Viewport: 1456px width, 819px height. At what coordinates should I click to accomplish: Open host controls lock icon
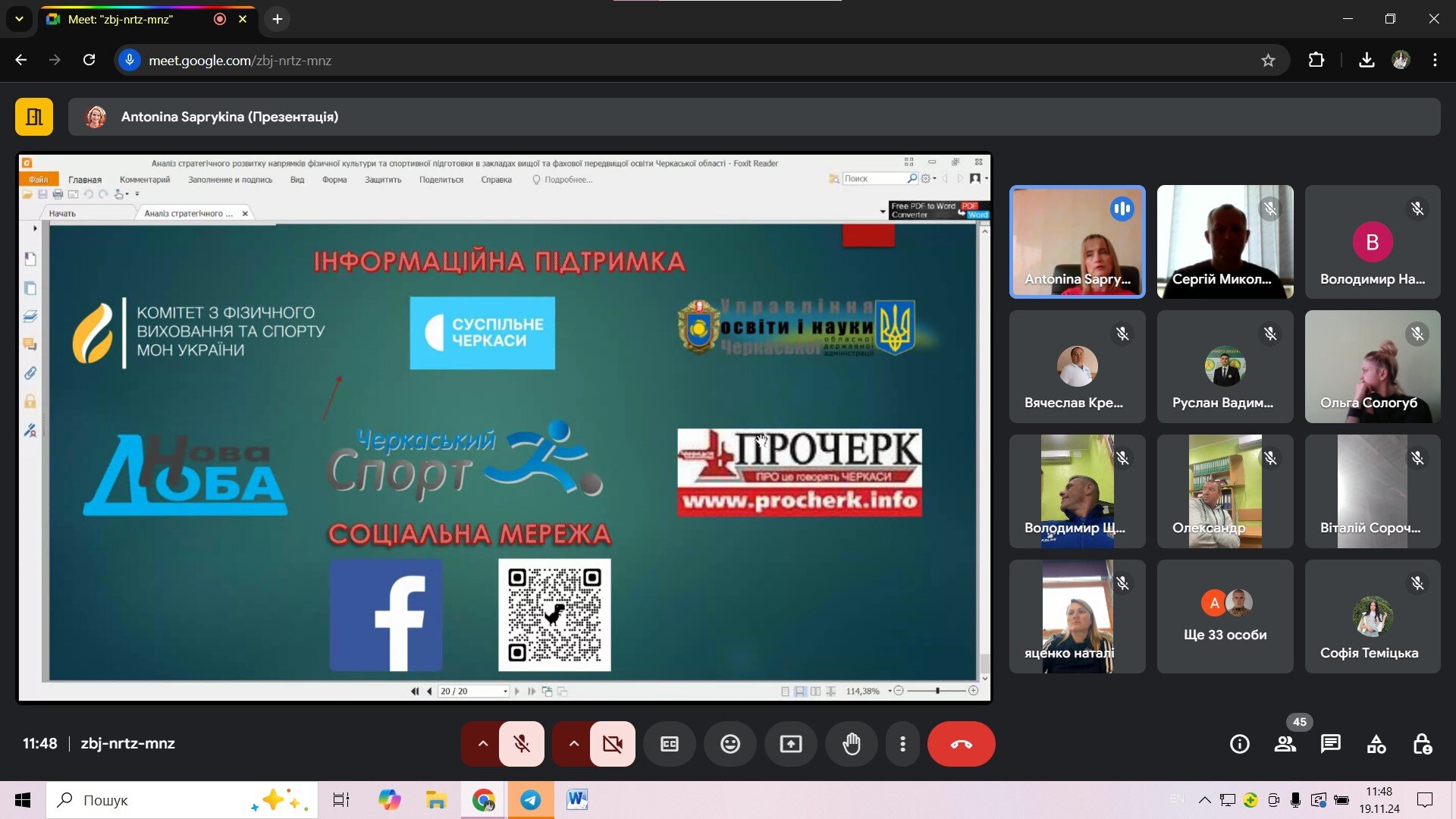coord(1422,744)
